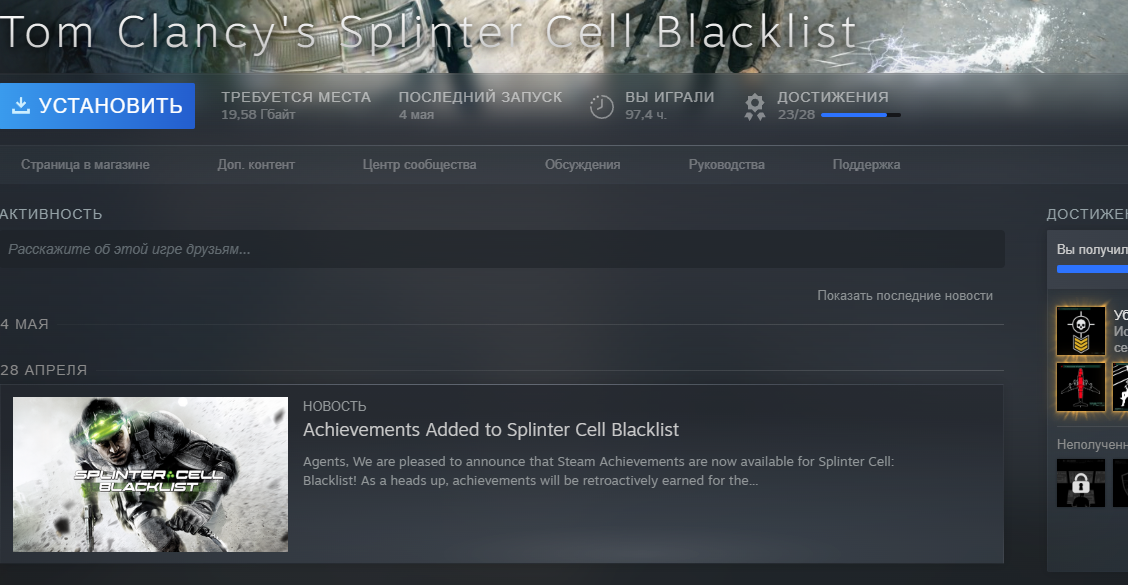Go to the Доп. контент tab
The width and height of the screenshot is (1128, 585).
256,165
